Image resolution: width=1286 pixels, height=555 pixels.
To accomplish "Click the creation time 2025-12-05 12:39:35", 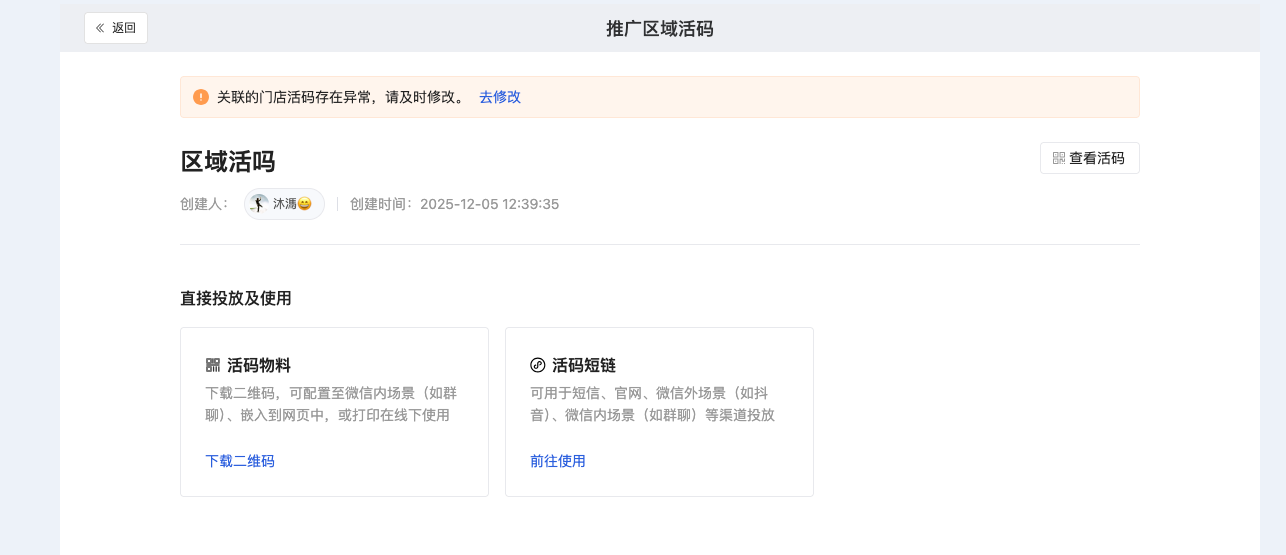I will point(489,204).
